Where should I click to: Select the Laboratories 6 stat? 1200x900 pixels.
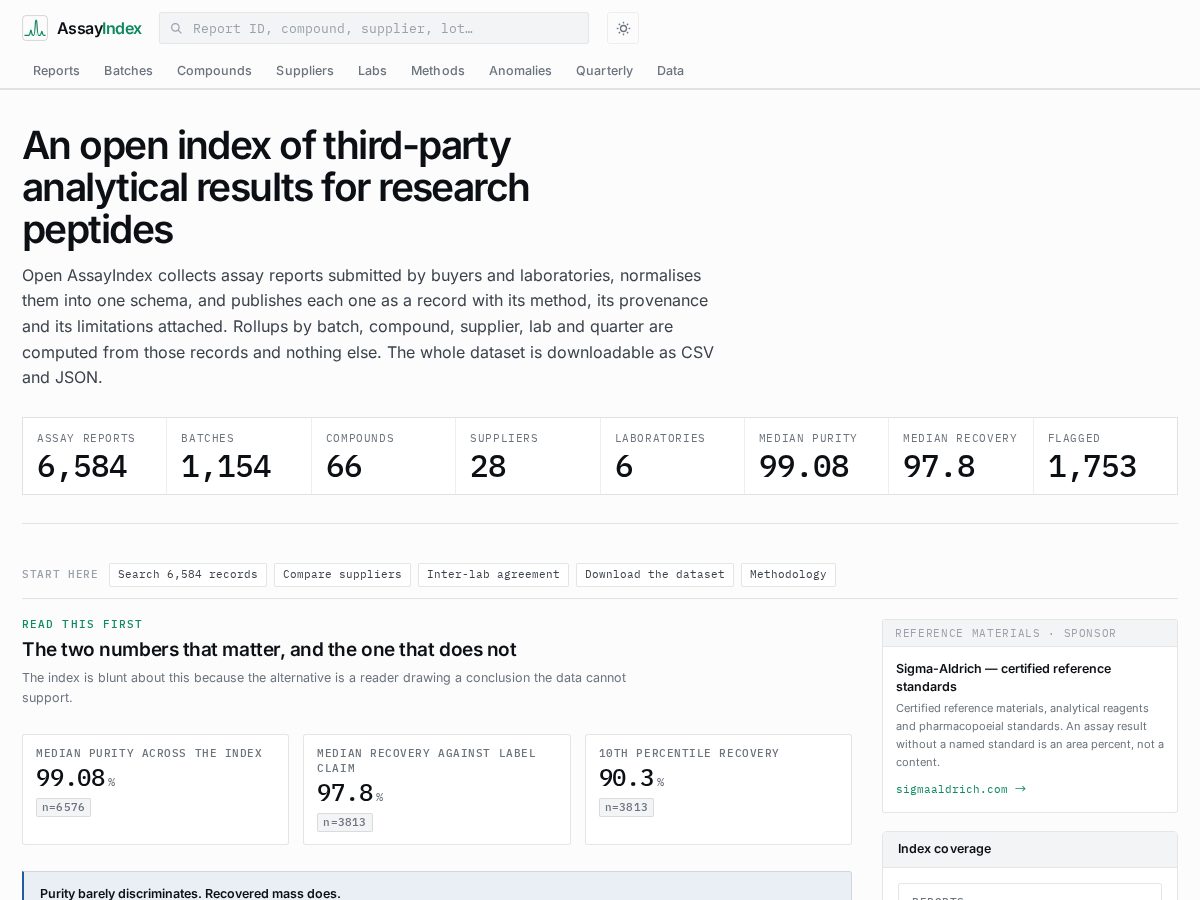(672, 456)
